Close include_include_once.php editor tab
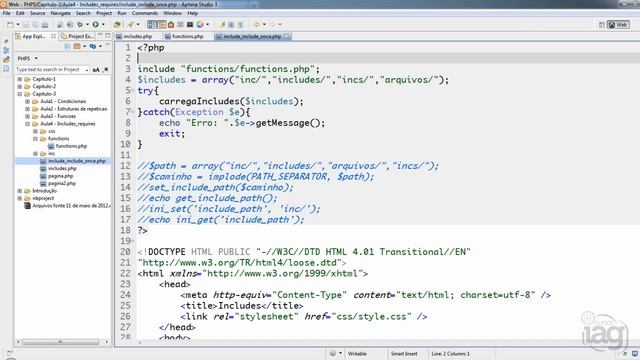This screenshot has height=360, width=640. (287, 36)
